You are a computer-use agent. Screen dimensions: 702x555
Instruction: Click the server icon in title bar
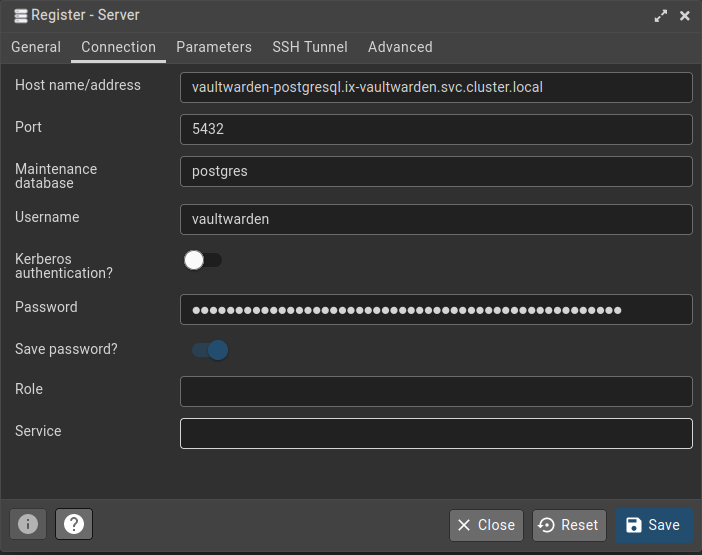(19, 16)
